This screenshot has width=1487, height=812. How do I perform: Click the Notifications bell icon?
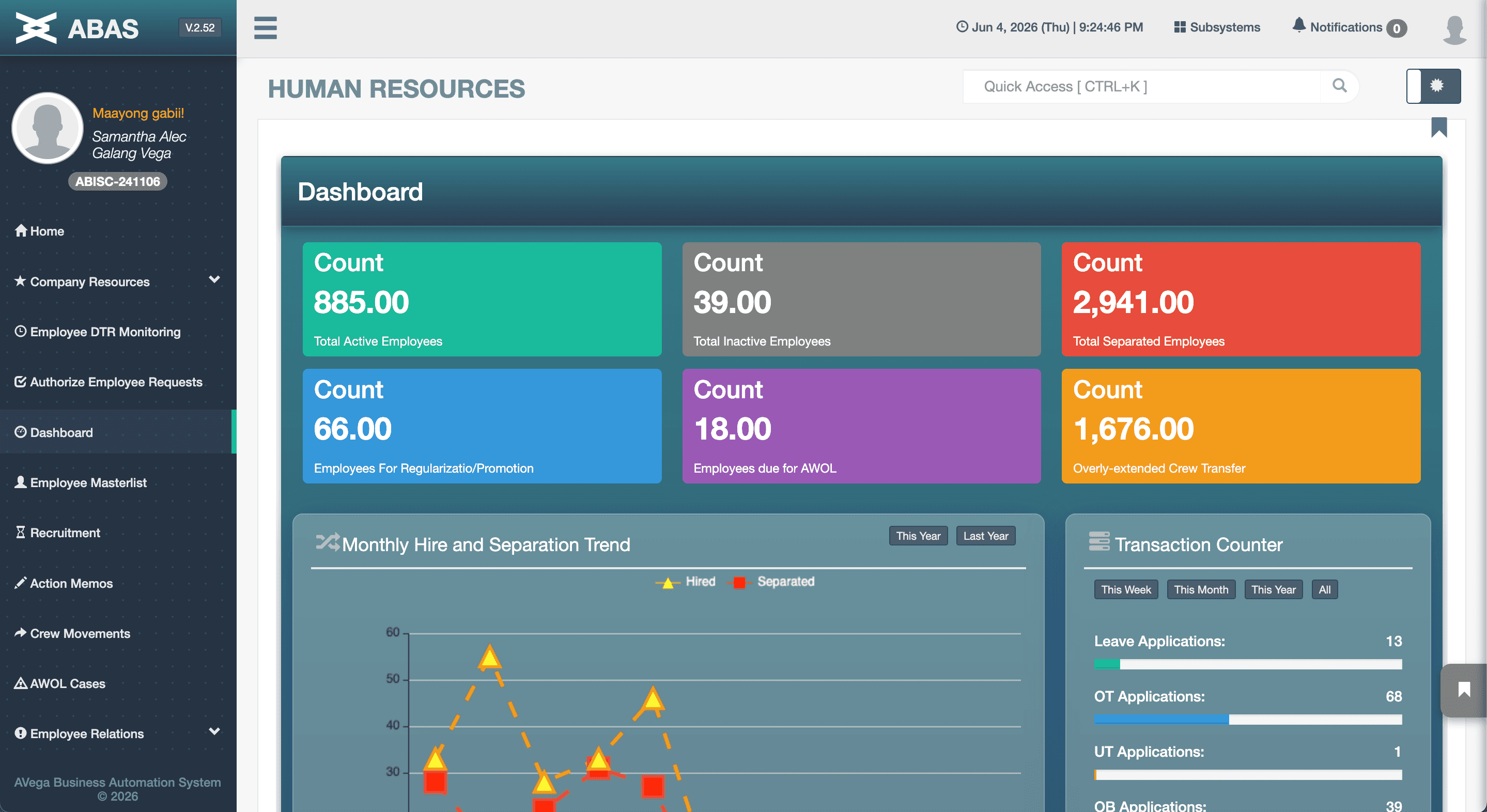click(1299, 25)
